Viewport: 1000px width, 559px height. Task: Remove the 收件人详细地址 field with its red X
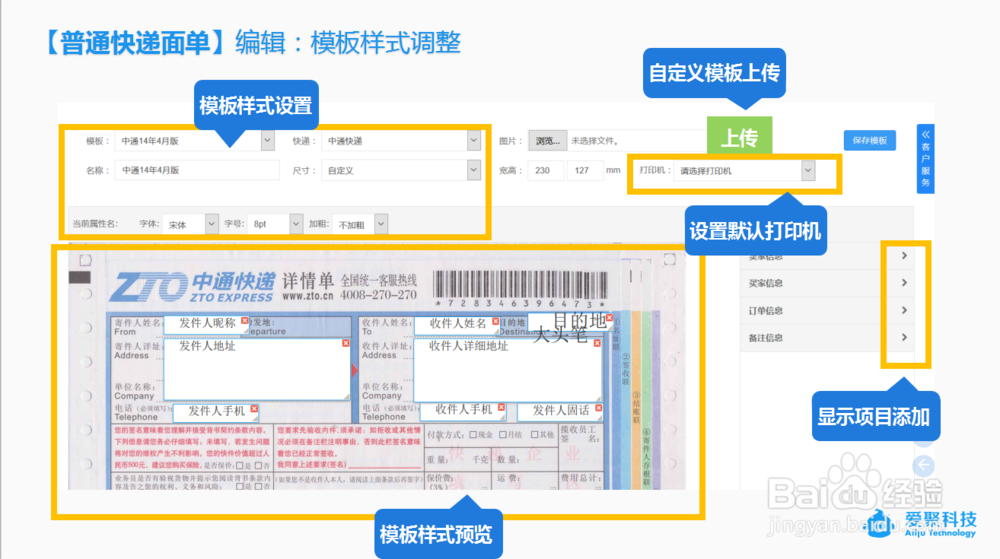597,343
